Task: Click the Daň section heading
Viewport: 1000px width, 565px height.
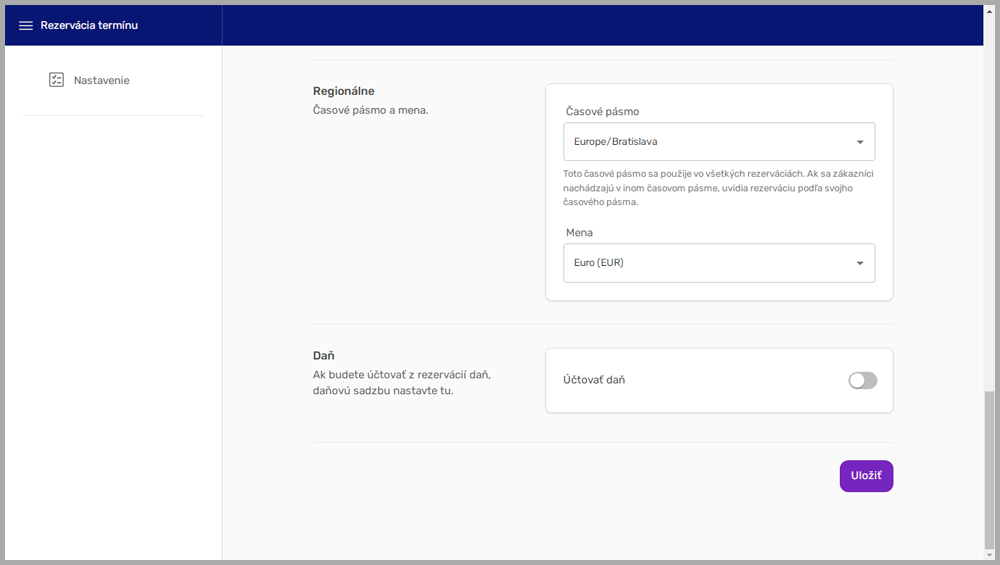Action: pos(323,355)
